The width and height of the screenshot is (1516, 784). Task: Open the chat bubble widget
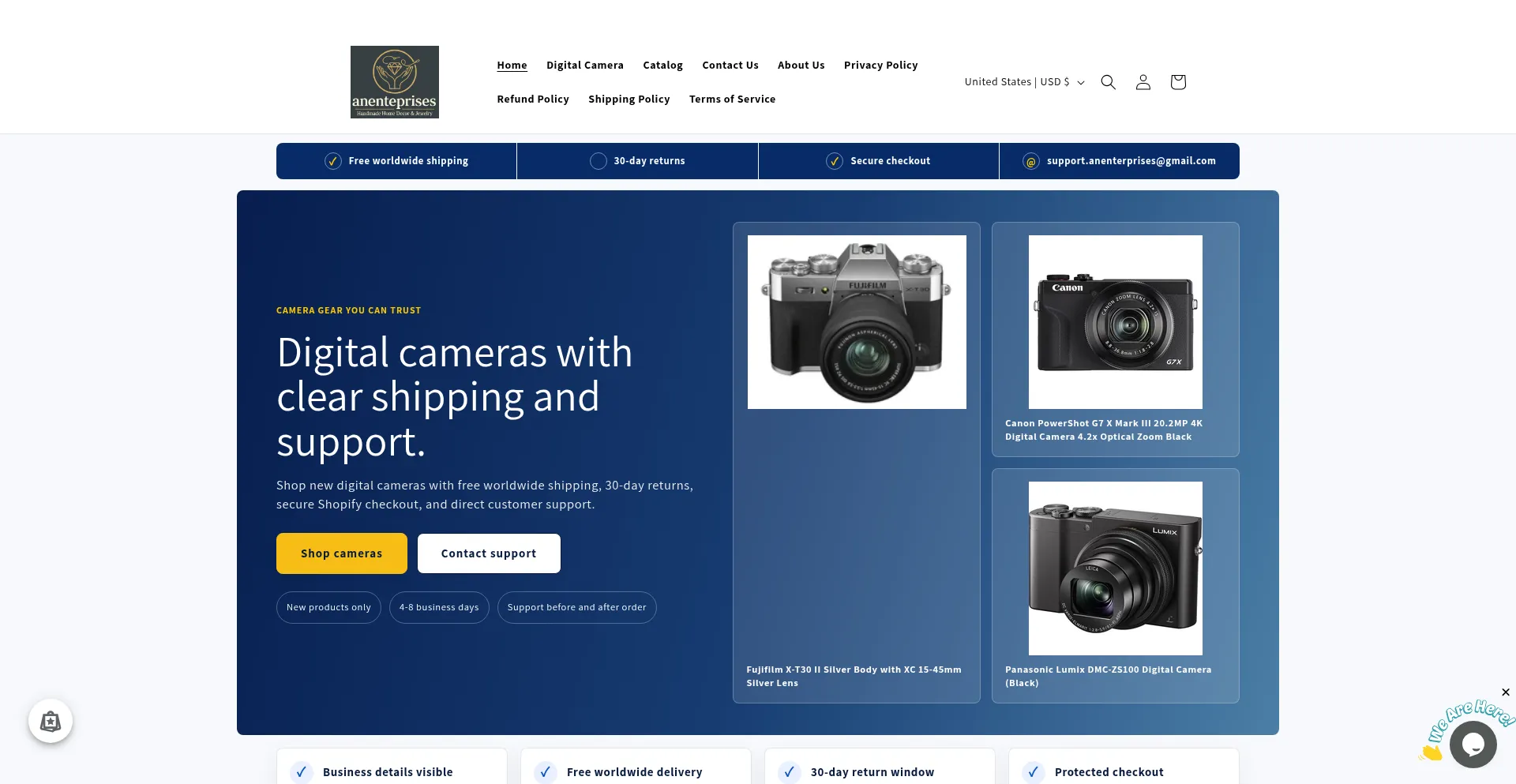click(x=1473, y=744)
